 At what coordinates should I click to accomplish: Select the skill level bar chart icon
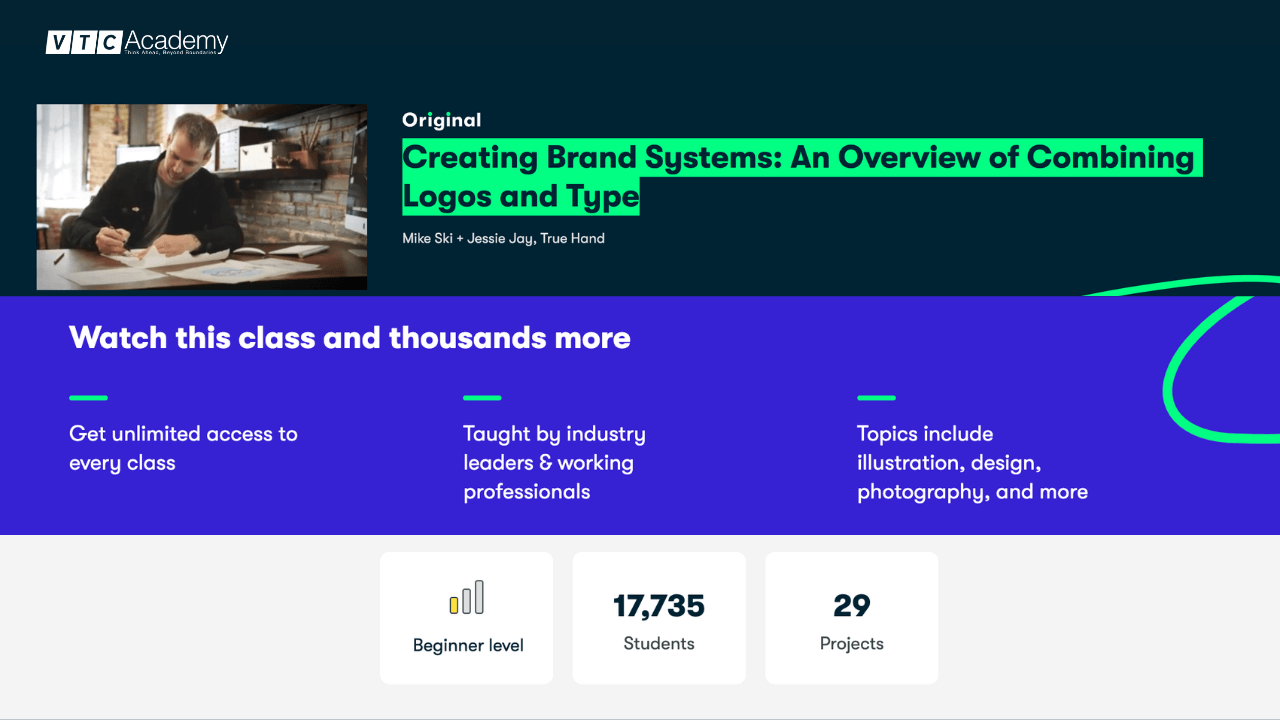[466, 598]
